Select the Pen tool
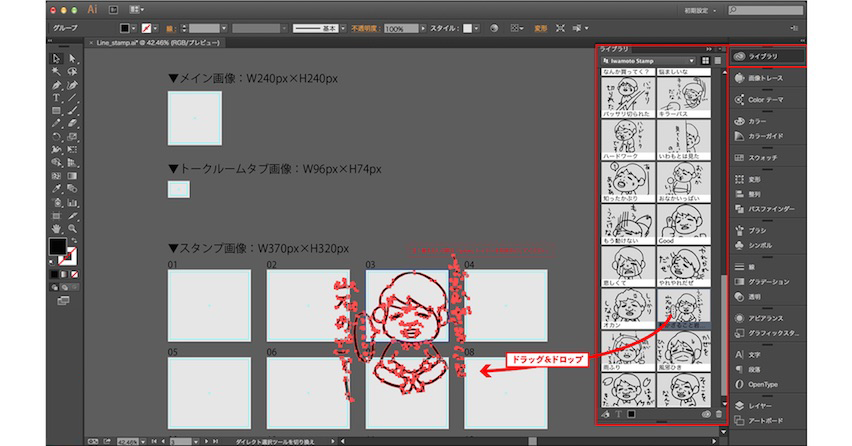Screen dimensions: 852x446 pyautogui.click(x=56, y=85)
